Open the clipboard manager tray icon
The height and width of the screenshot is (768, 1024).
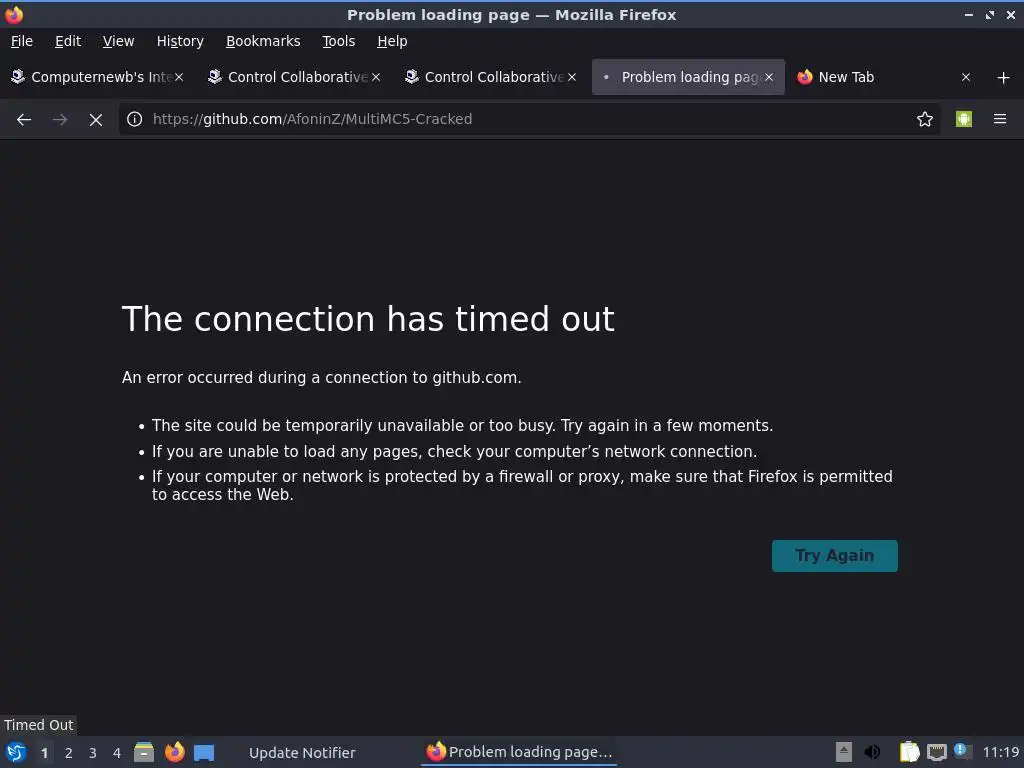pos(909,752)
